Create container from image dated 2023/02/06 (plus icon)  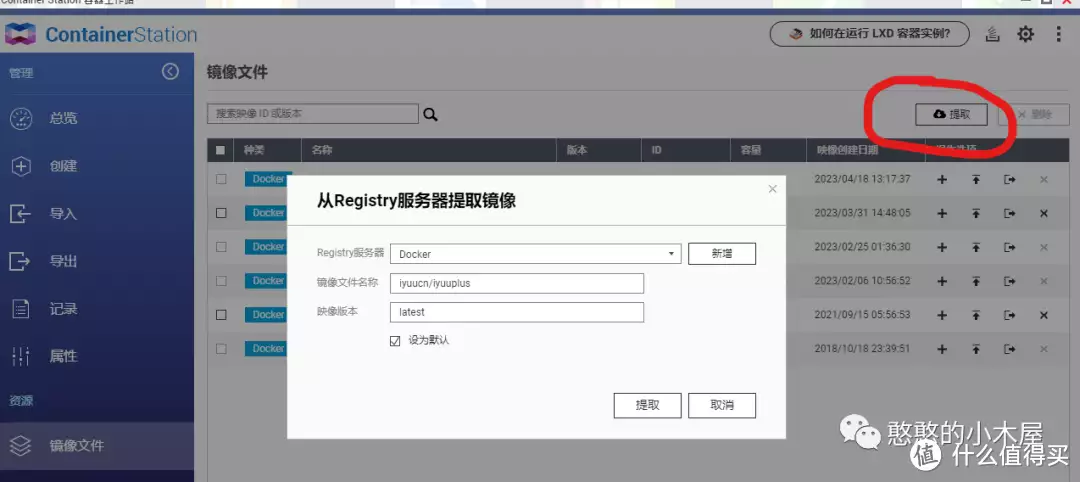click(942, 281)
